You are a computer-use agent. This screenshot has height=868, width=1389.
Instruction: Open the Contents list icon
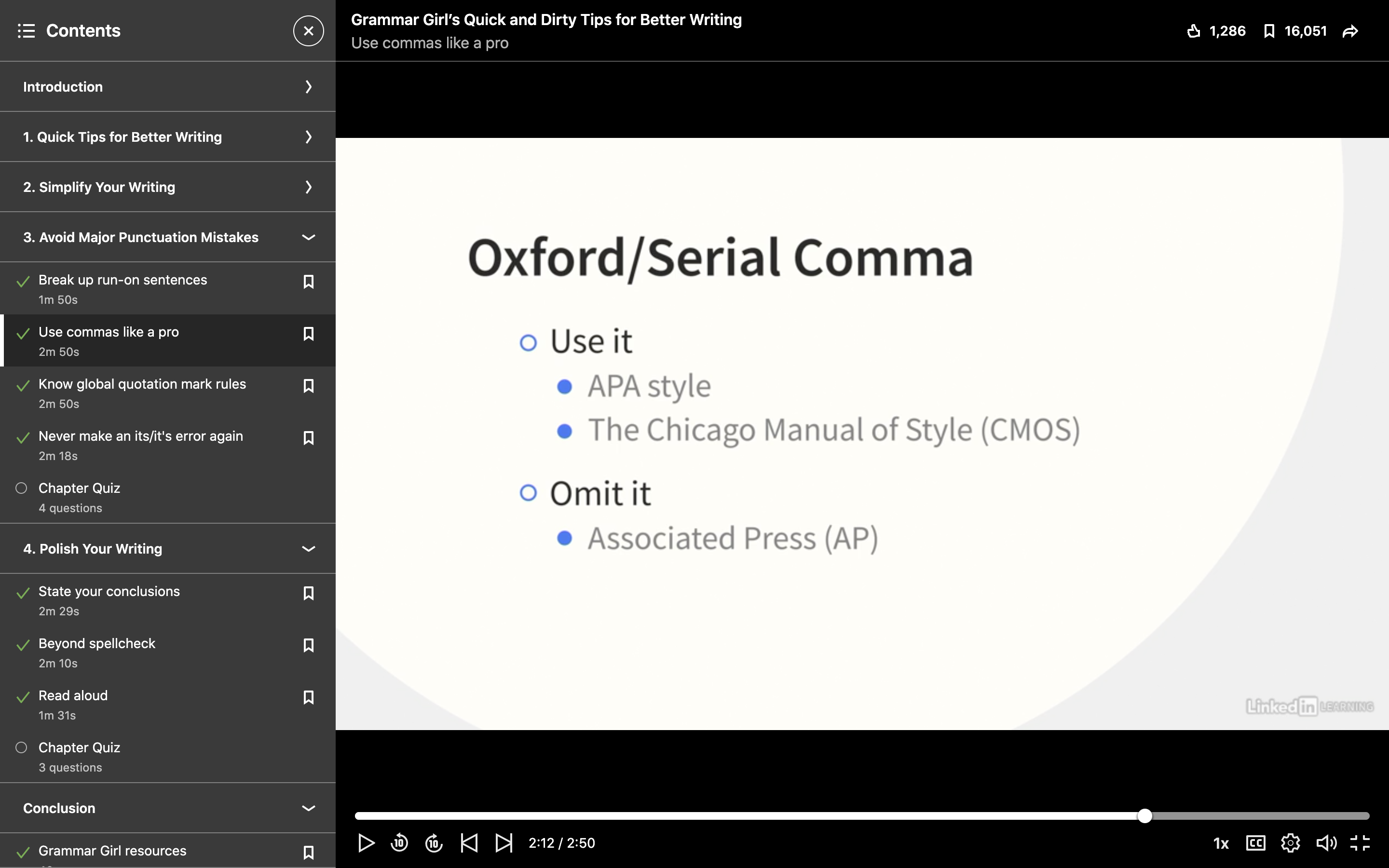27,30
